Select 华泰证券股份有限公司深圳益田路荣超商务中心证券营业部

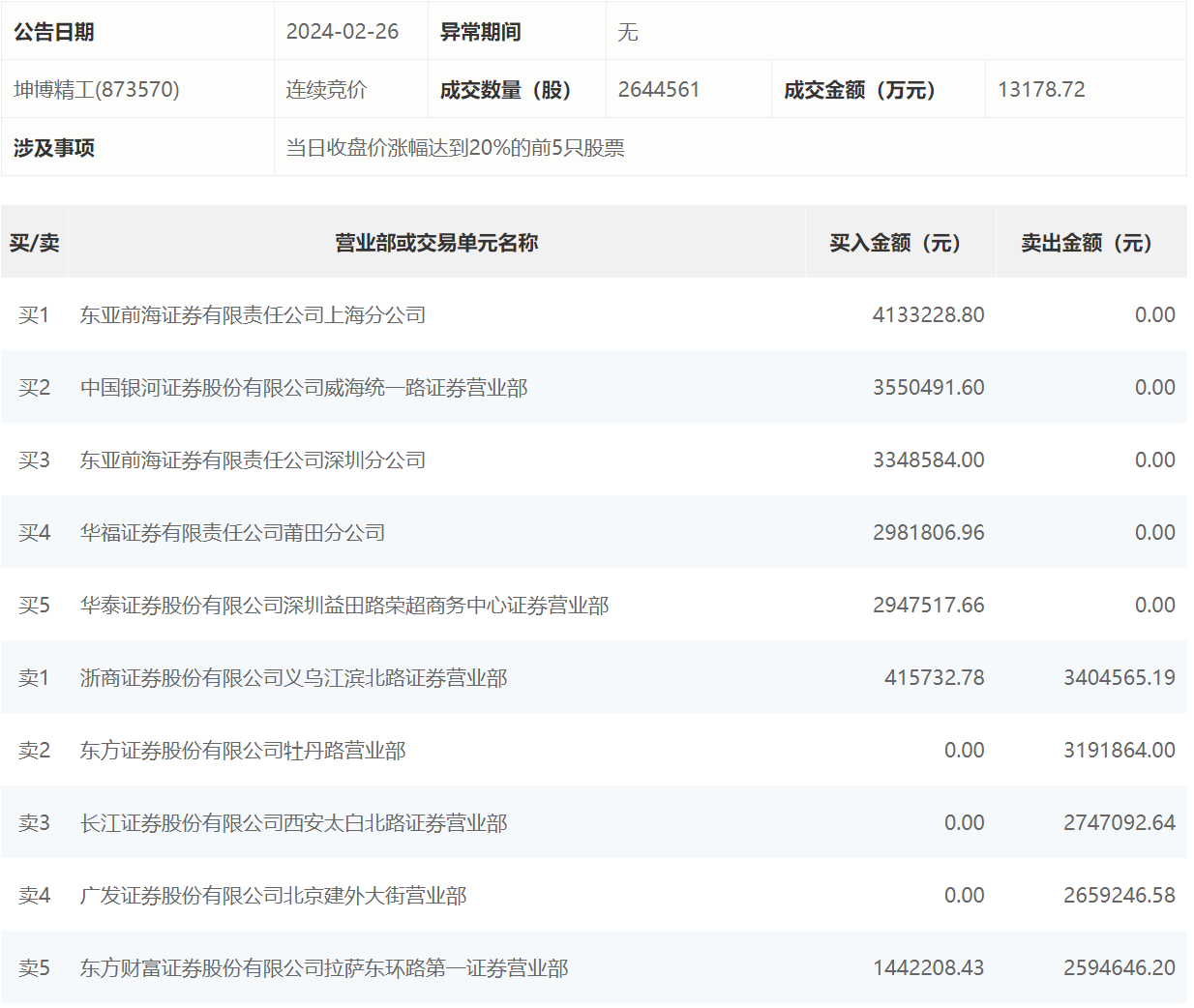click(344, 606)
